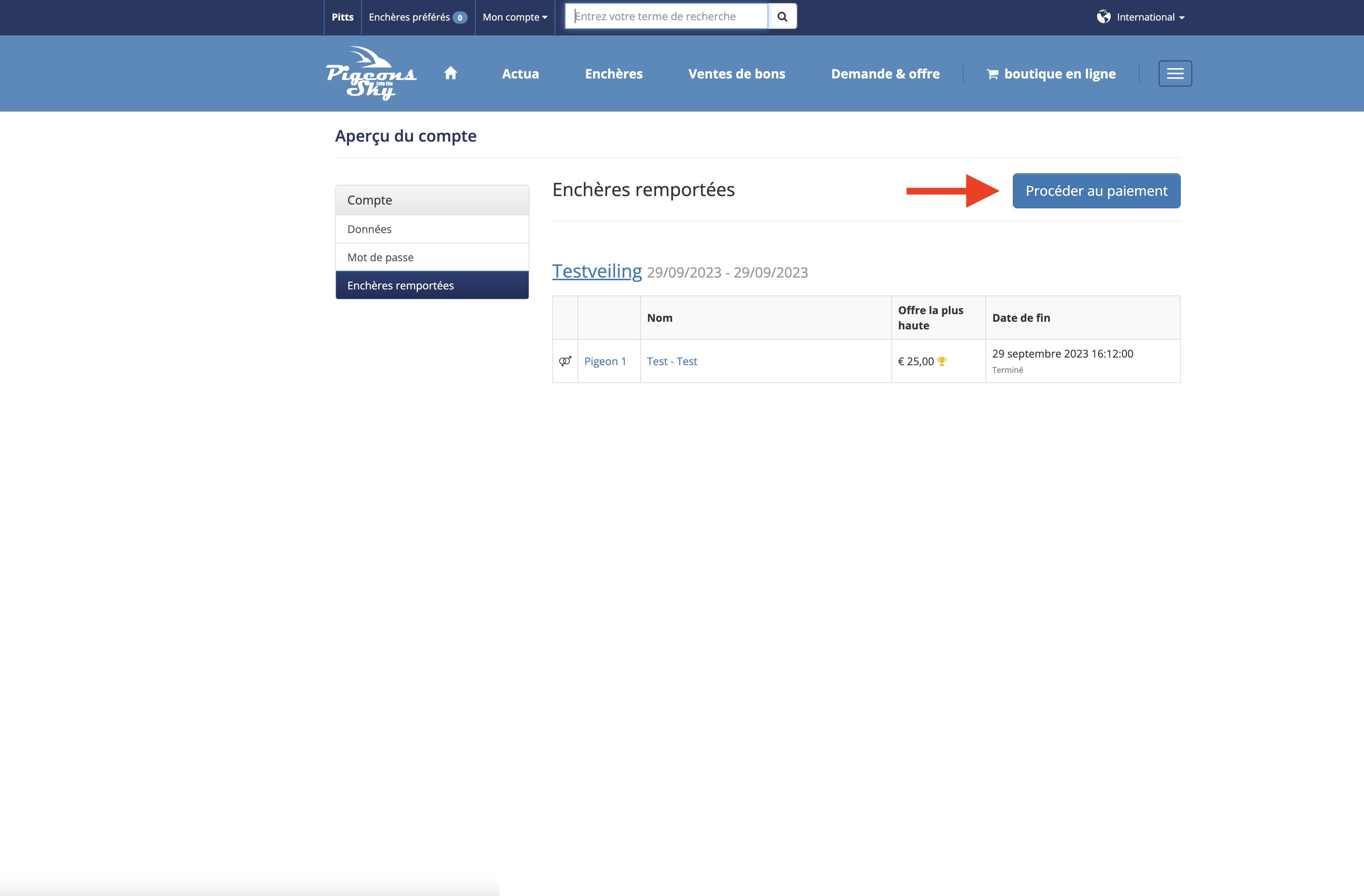This screenshot has height=896, width=1364.
Task: Open the Testveiling auction link
Action: point(596,271)
